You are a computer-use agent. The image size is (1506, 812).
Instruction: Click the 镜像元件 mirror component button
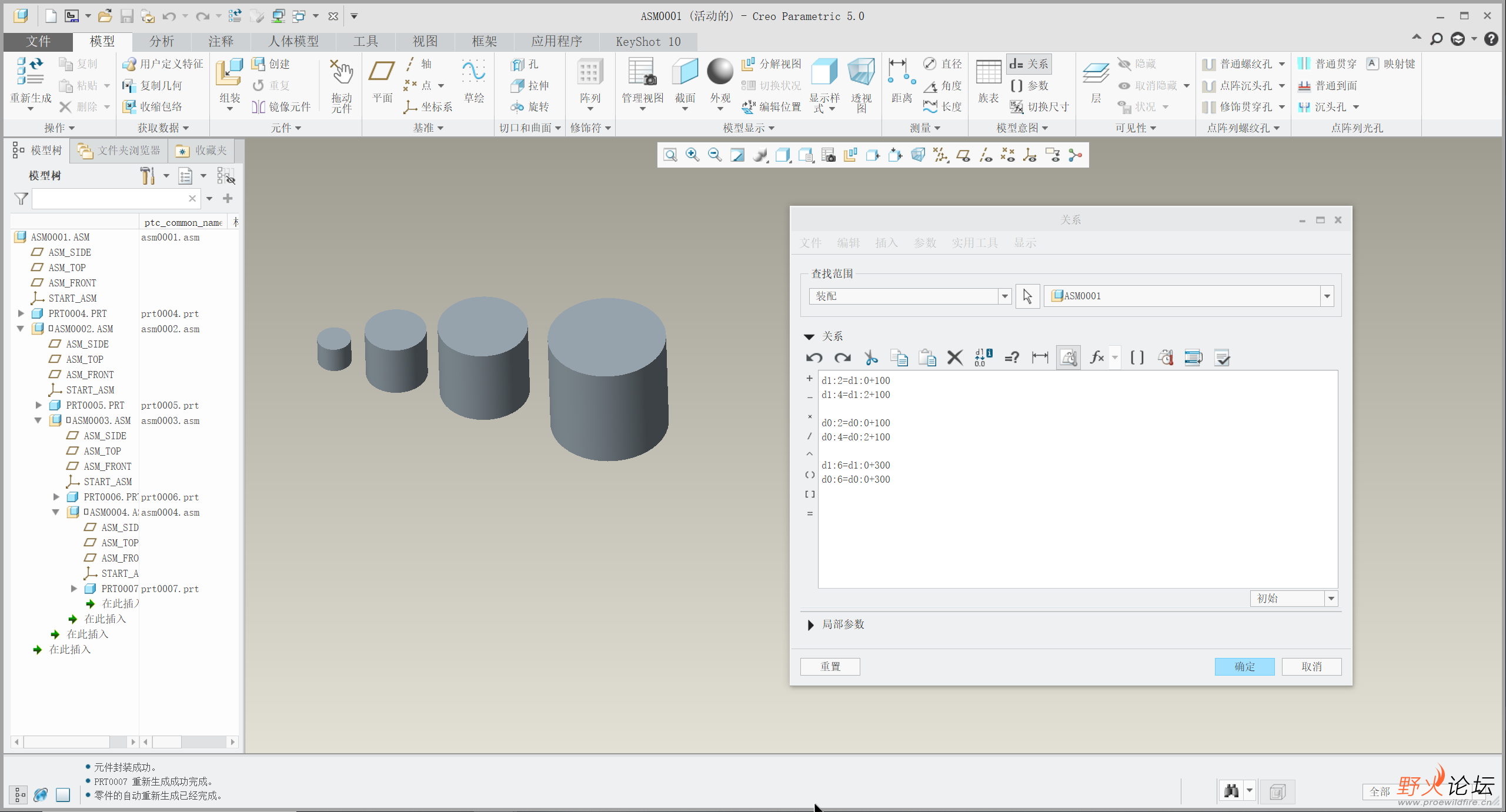coord(282,106)
